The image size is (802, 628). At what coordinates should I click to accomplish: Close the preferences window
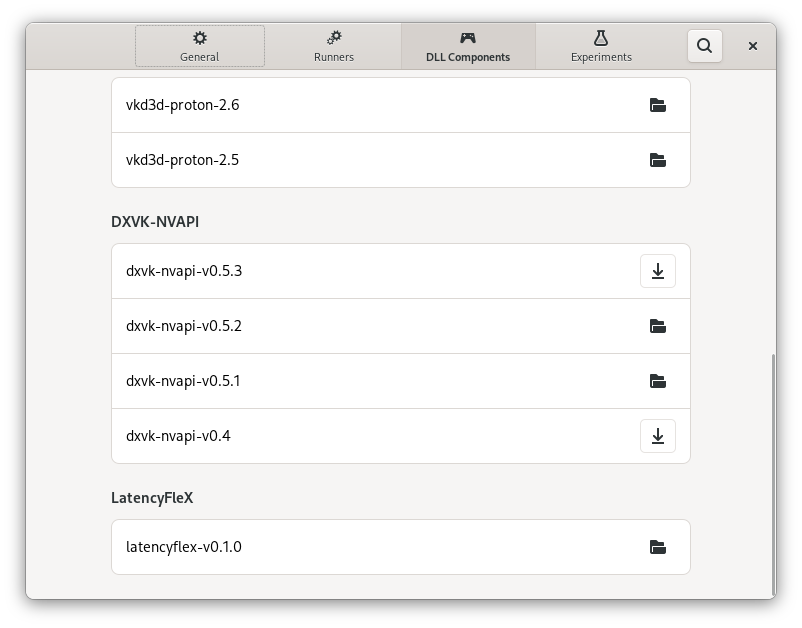pos(753,46)
